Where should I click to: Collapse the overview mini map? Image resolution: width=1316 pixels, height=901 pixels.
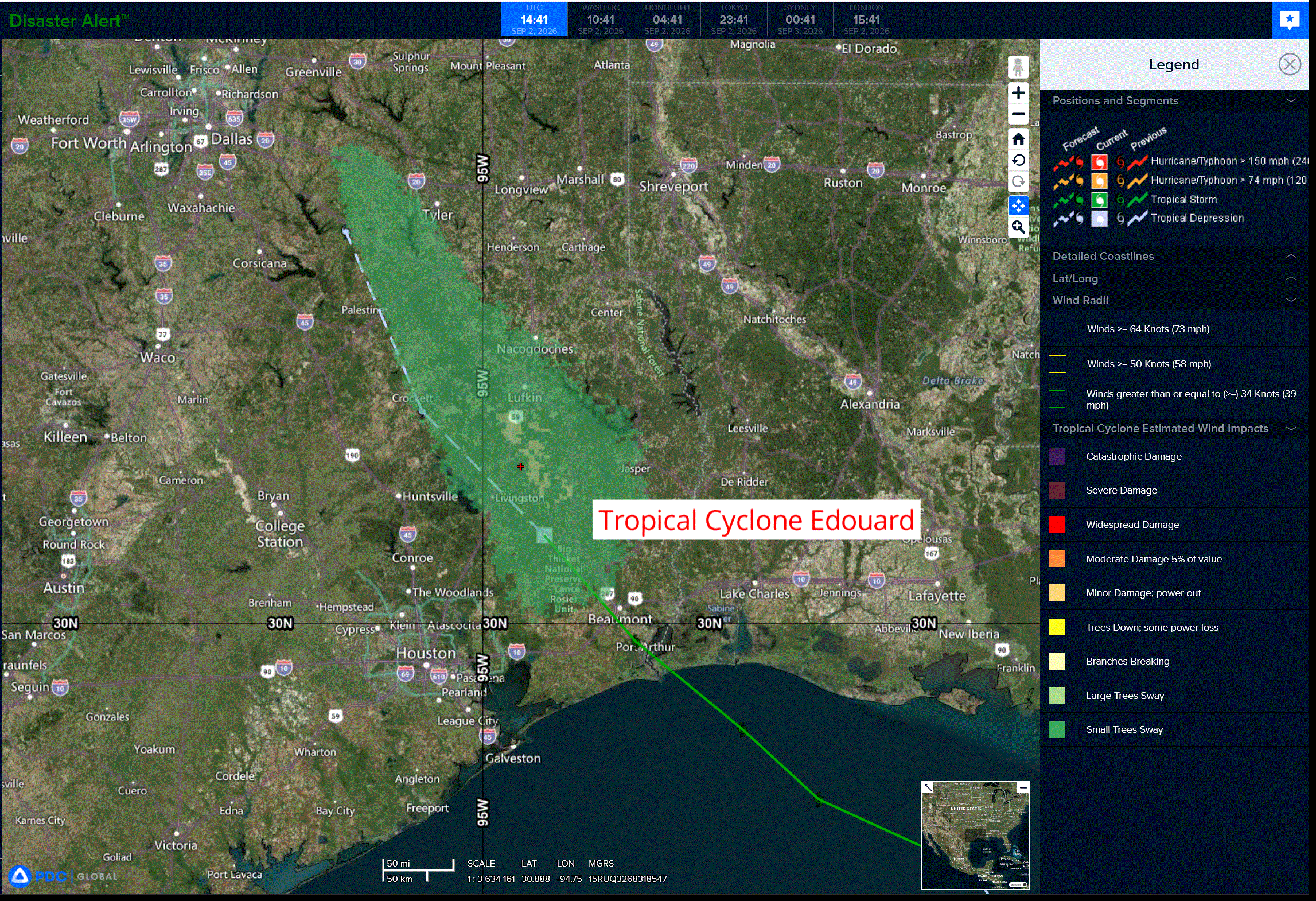coord(1023,787)
